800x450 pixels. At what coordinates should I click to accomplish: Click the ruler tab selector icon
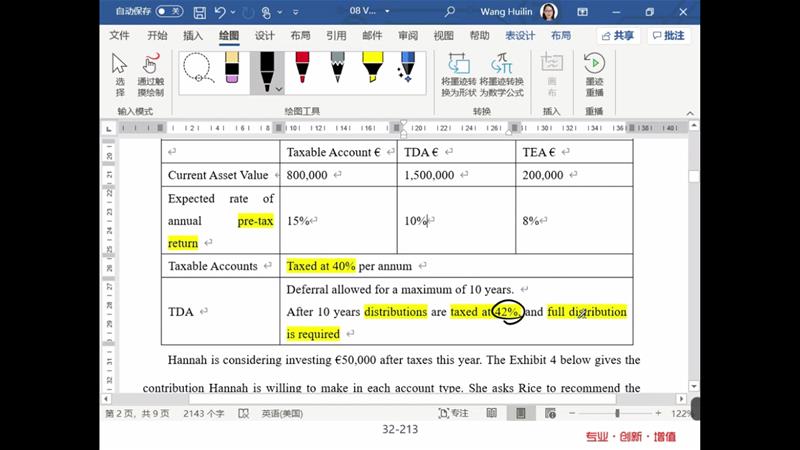tap(109, 128)
